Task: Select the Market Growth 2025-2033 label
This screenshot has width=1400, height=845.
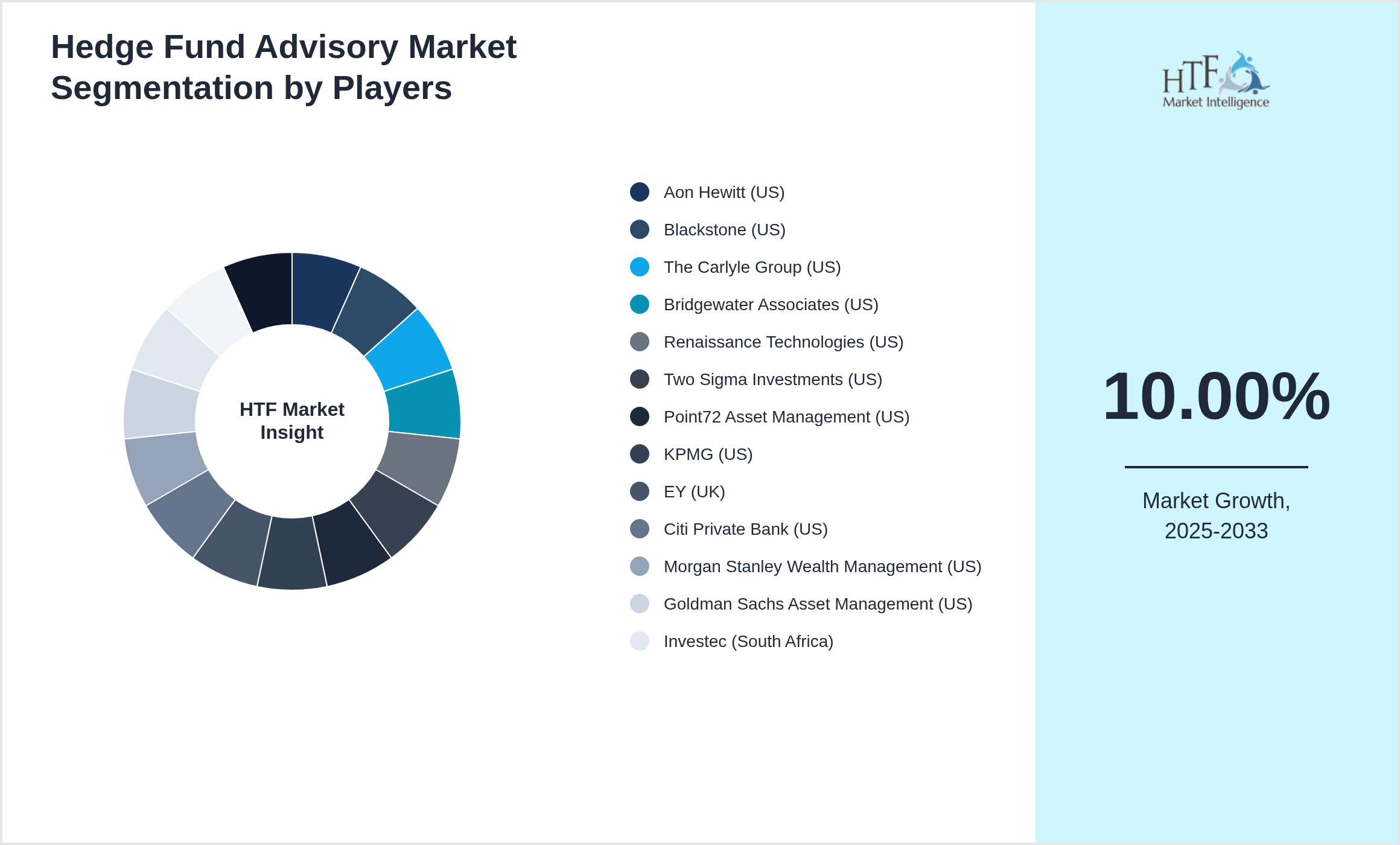Action: [1217, 516]
